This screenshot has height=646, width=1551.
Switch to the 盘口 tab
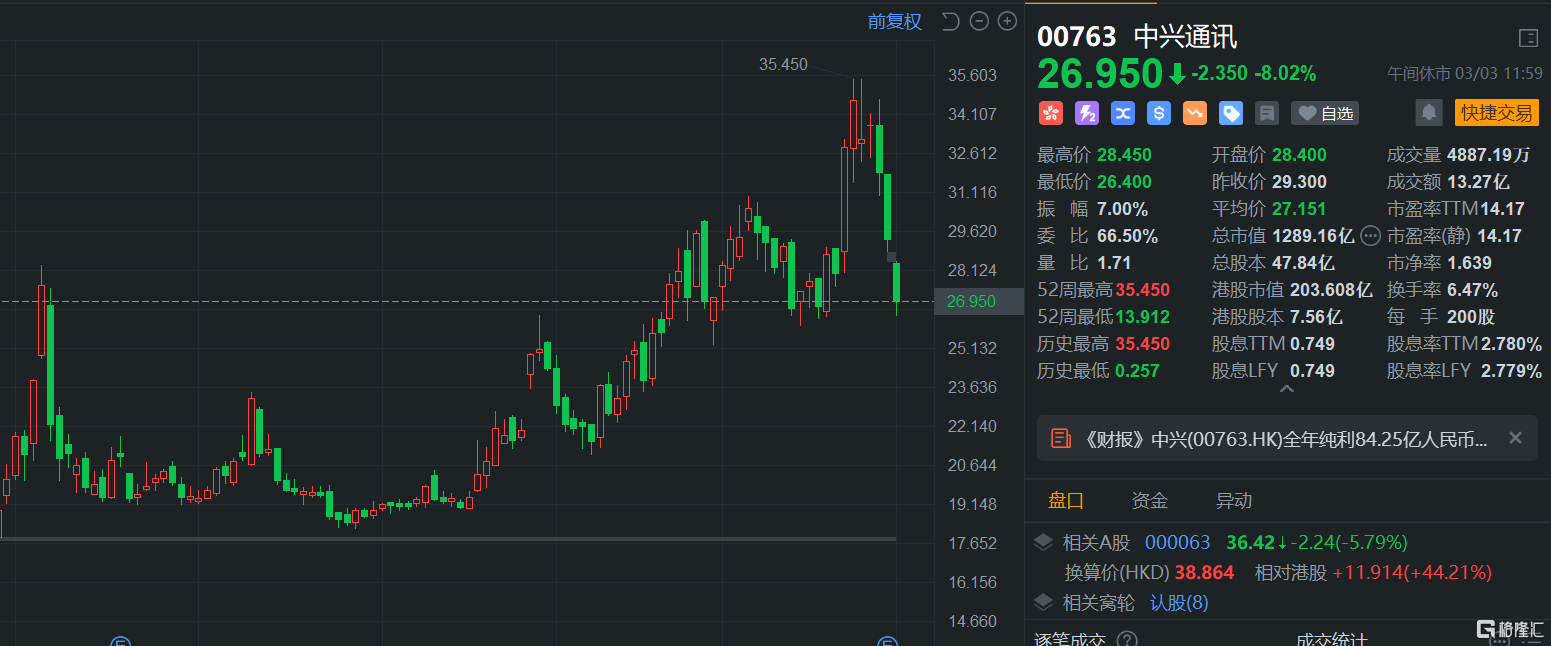click(1066, 501)
